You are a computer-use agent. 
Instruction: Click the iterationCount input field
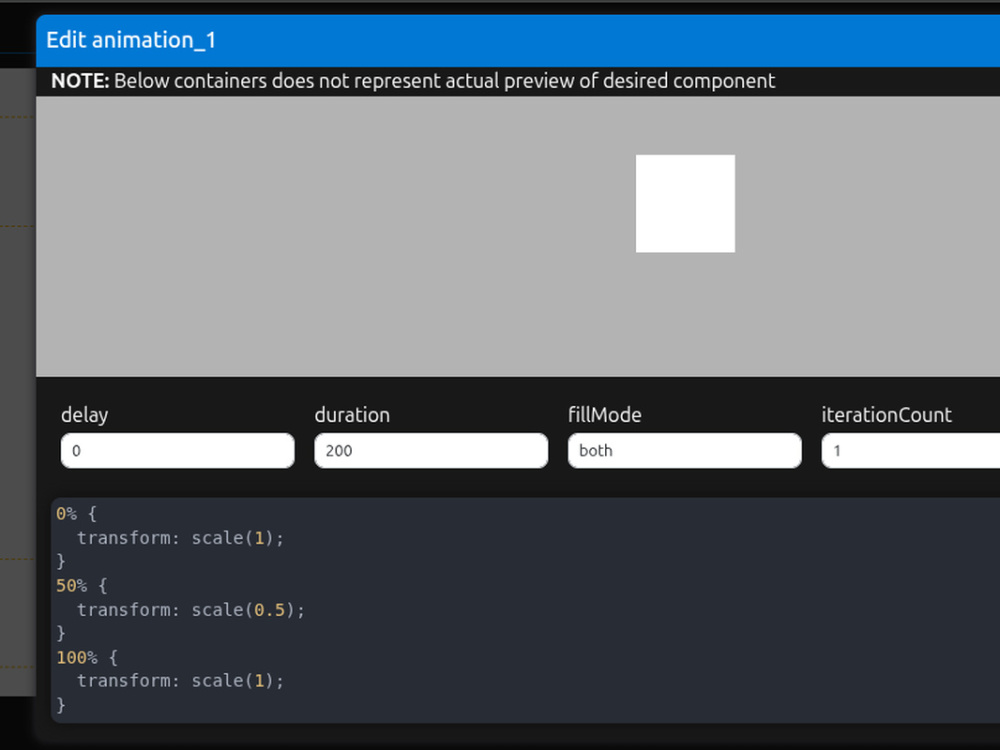[911, 451]
